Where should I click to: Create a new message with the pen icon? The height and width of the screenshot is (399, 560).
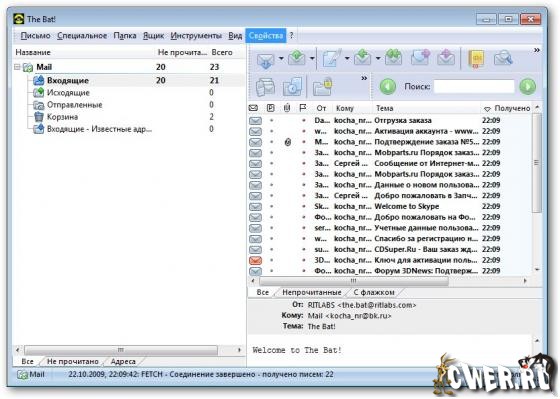coord(332,58)
